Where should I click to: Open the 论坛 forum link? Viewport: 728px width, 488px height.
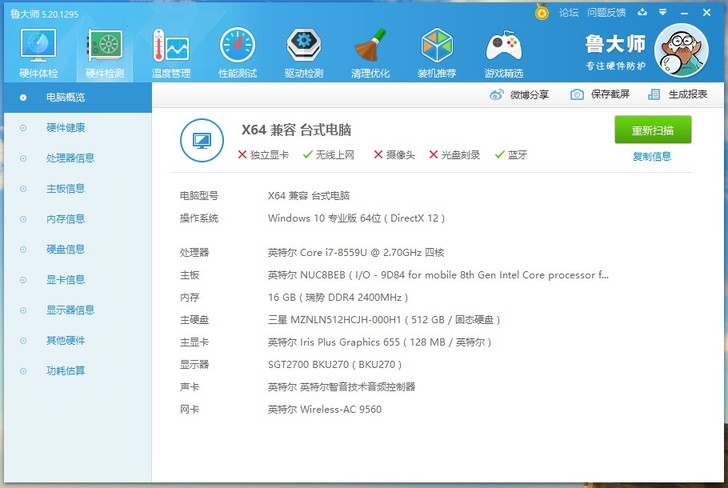[568, 13]
